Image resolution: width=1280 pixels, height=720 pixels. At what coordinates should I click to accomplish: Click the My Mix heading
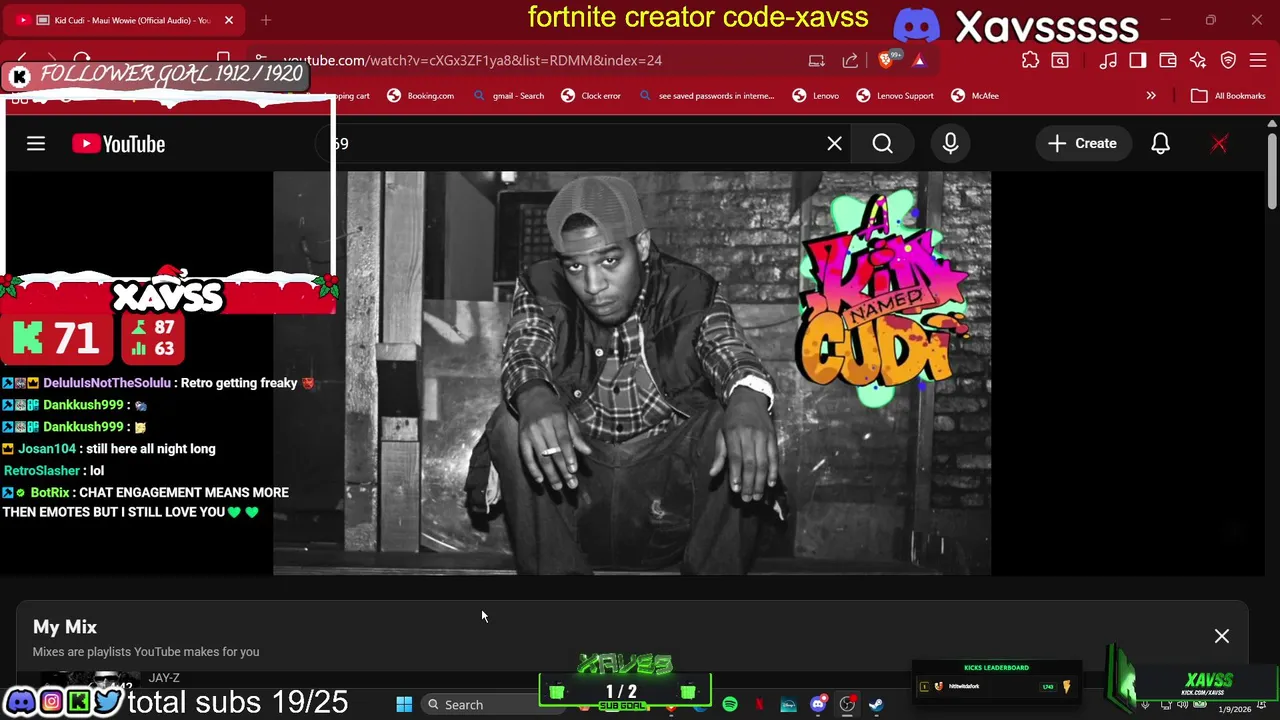click(65, 627)
